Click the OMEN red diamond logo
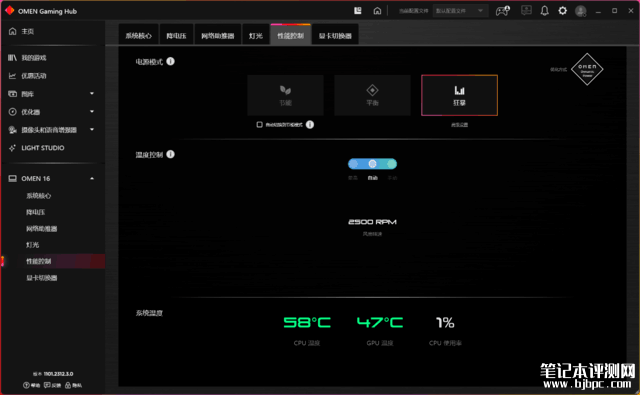 (10, 11)
